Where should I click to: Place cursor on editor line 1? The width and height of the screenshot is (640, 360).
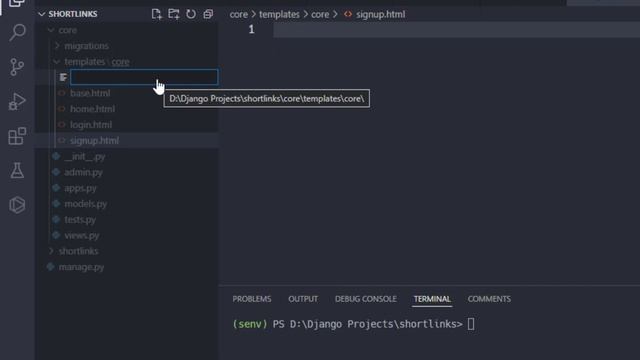(x=456, y=30)
